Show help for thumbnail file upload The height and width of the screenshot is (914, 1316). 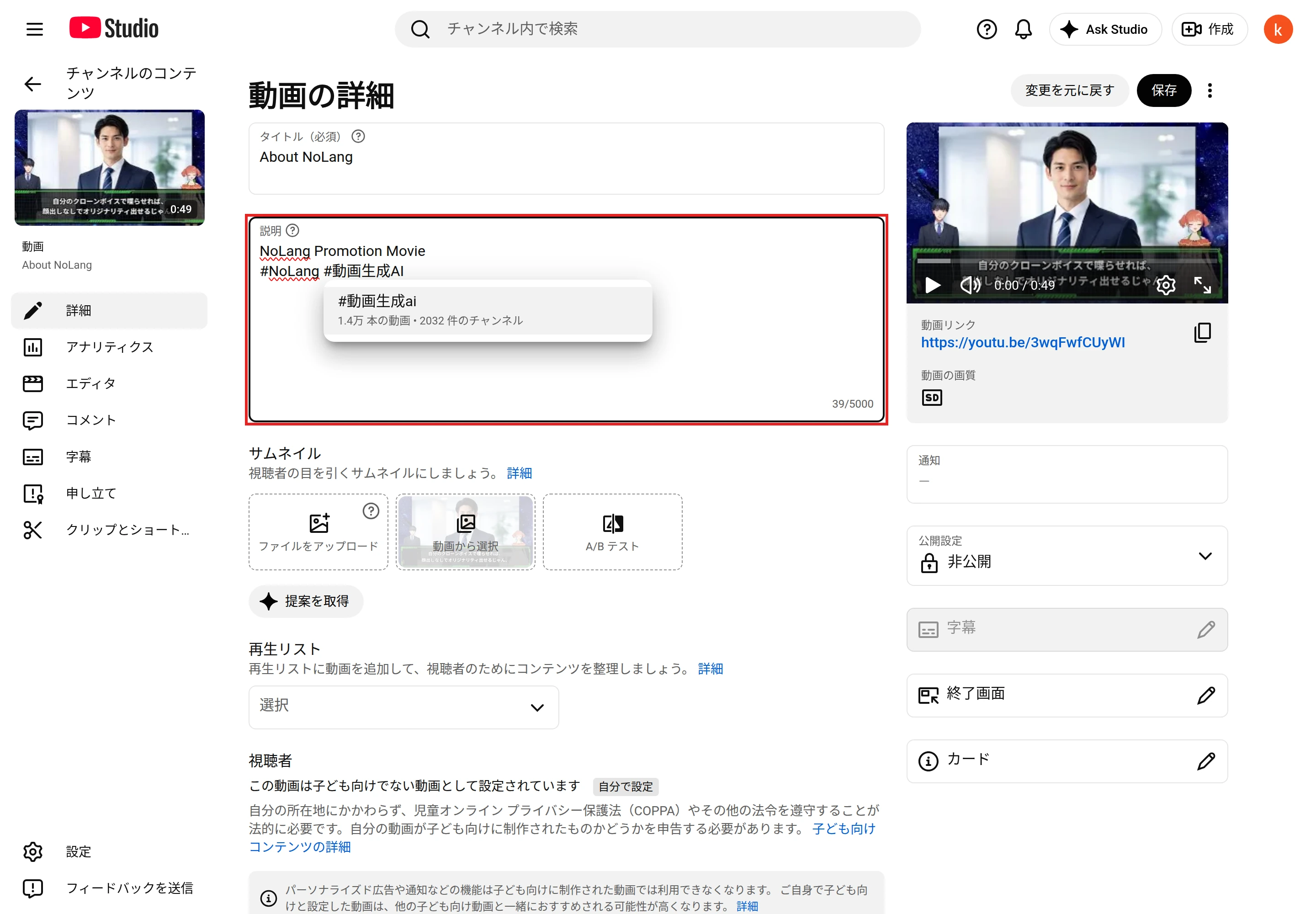click(371, 511)
